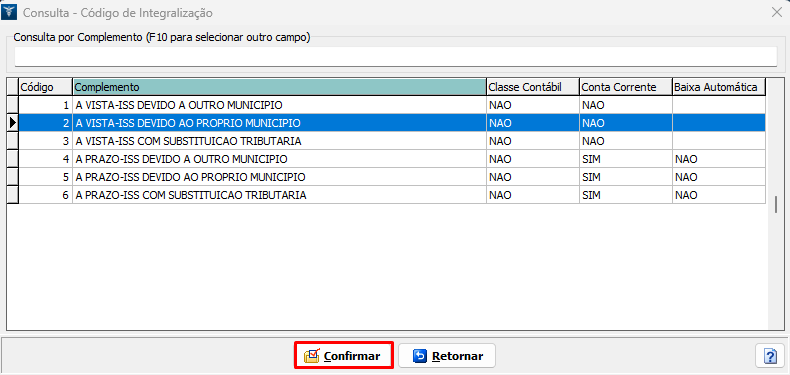Select row A PRAZO-ISS DEVIDO A OUTRO MUNICIPIO

[387, 159]
